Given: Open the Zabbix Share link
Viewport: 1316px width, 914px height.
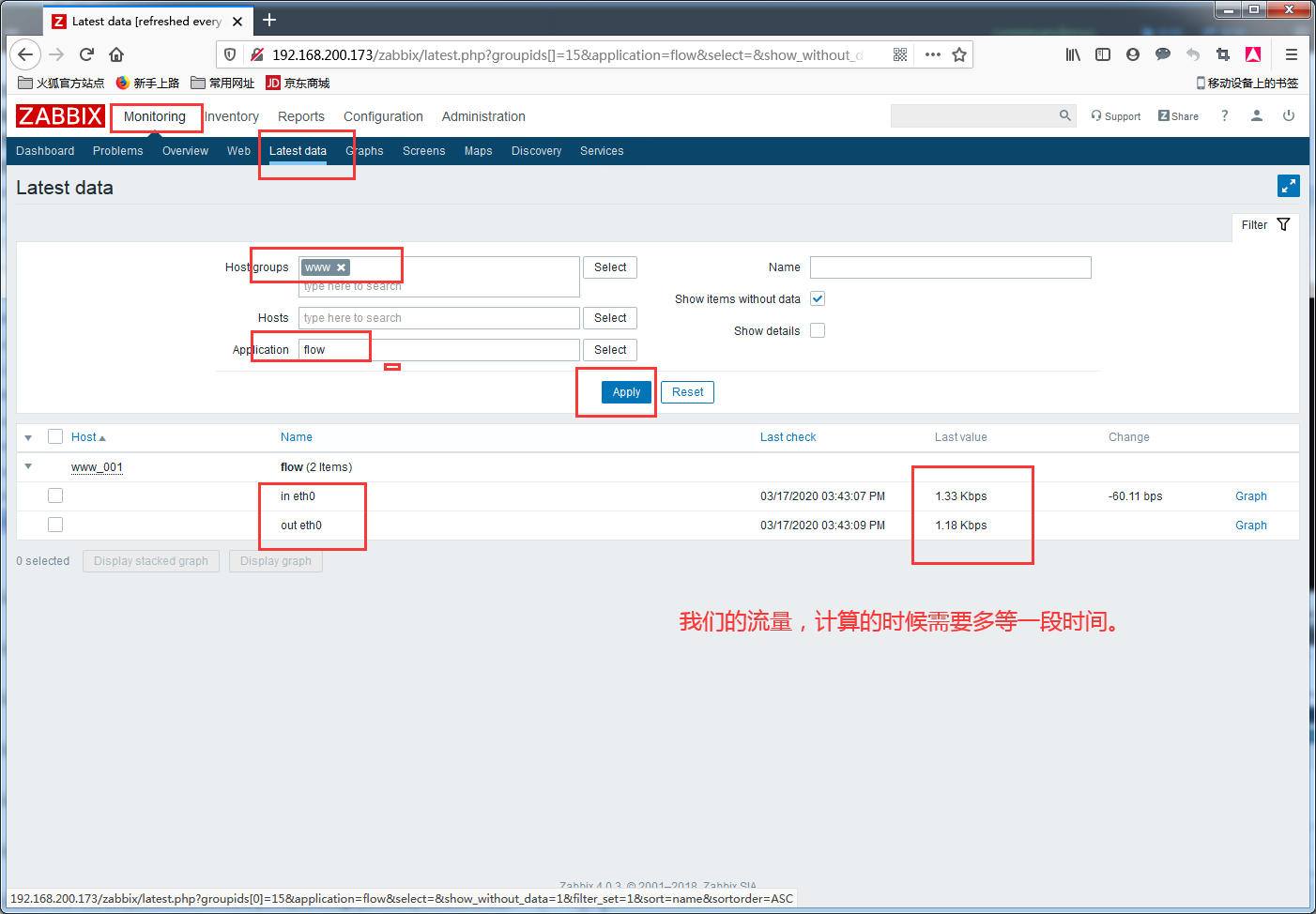Looking at the screenshot, I should coord(1178,116).
